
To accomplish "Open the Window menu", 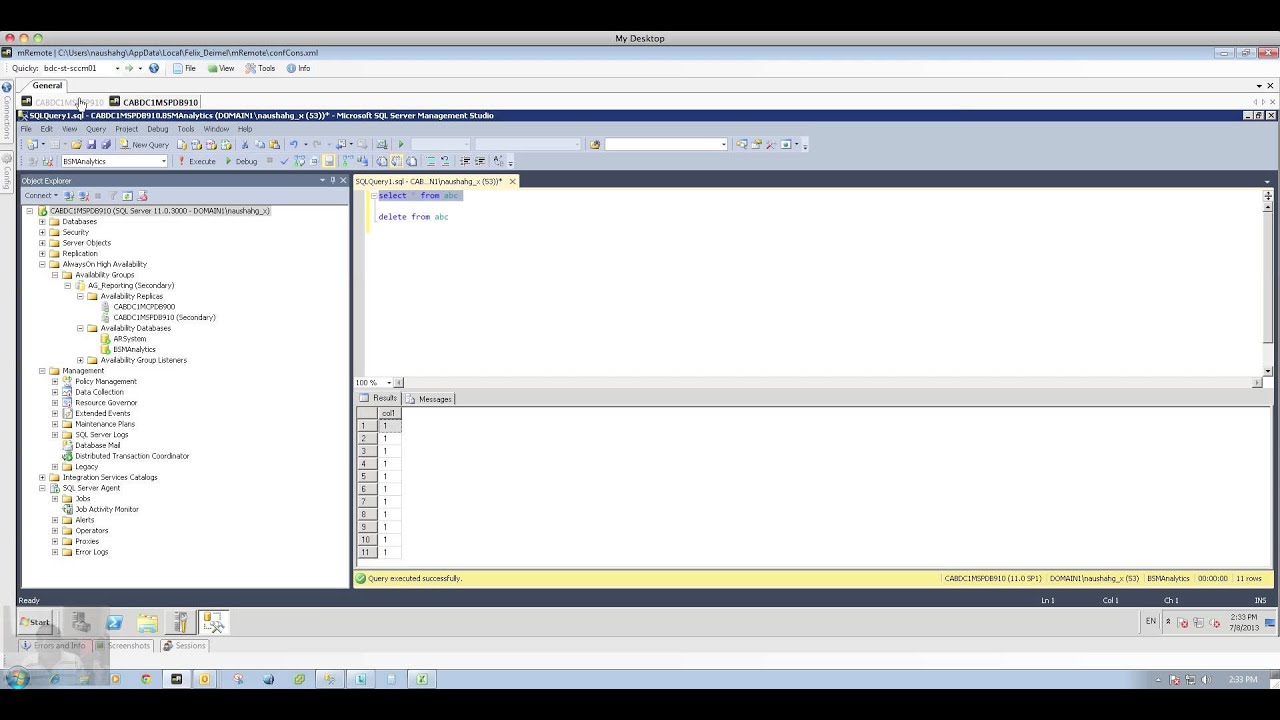I will (216, 129).
